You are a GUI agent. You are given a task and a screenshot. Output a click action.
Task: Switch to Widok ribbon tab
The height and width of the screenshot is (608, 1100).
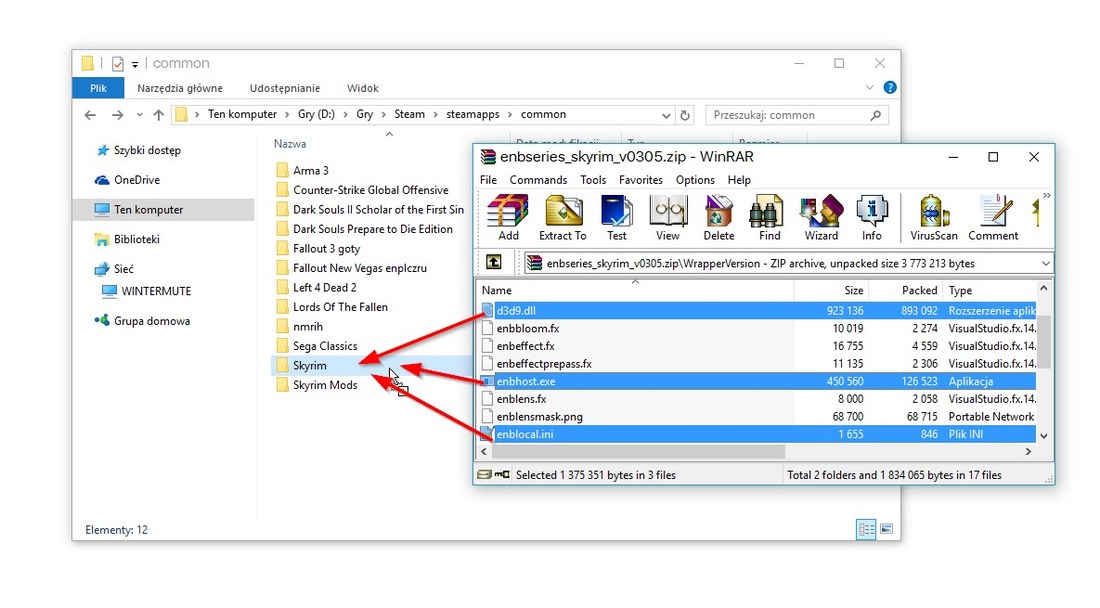tap(363, 88)
